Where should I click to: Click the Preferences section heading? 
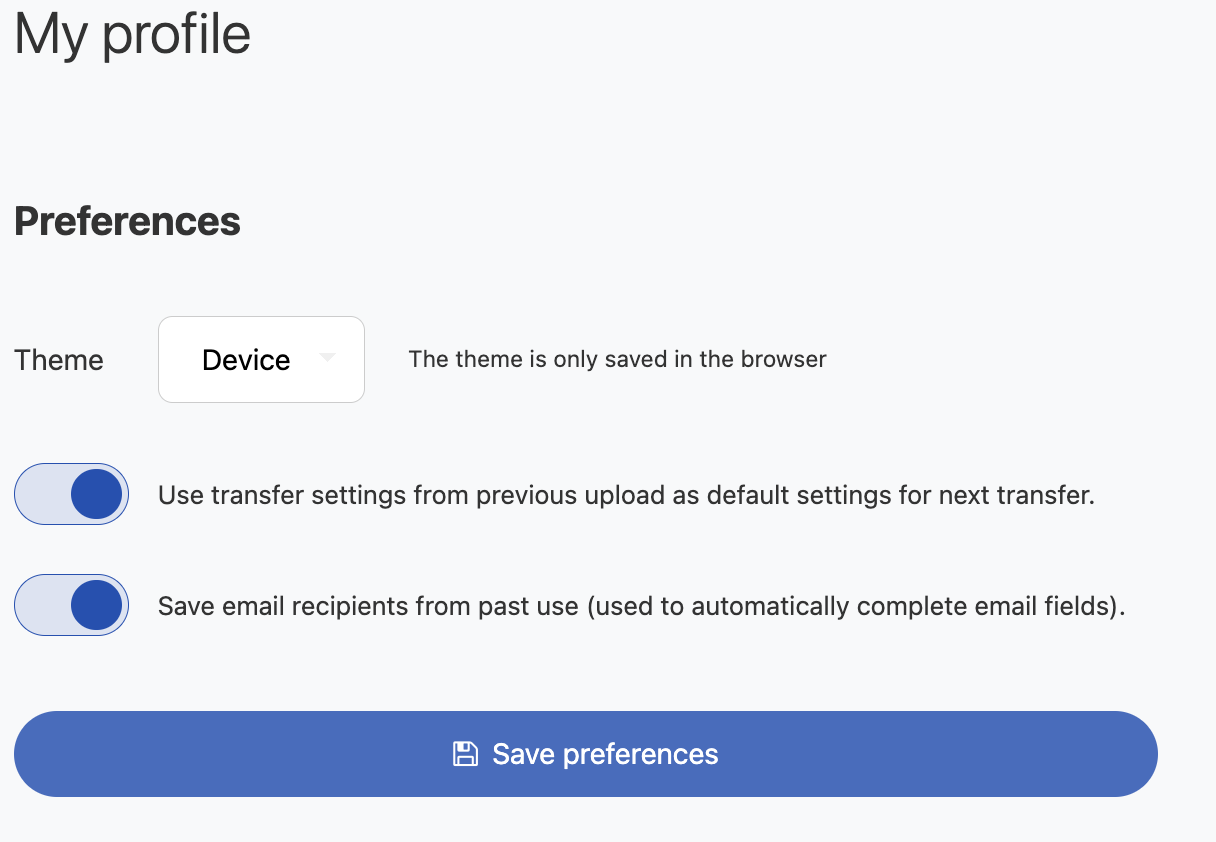point(127,221)
